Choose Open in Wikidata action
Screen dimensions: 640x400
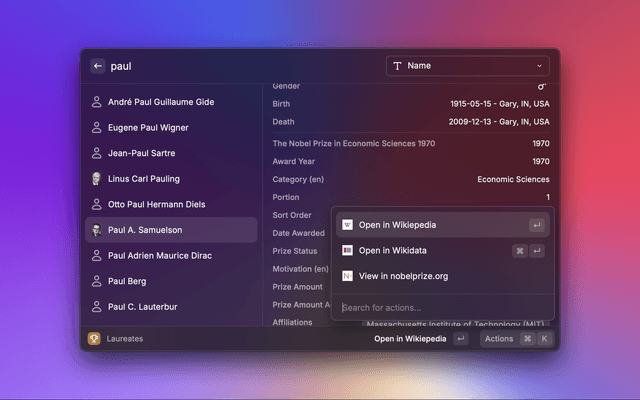point(392,250)
